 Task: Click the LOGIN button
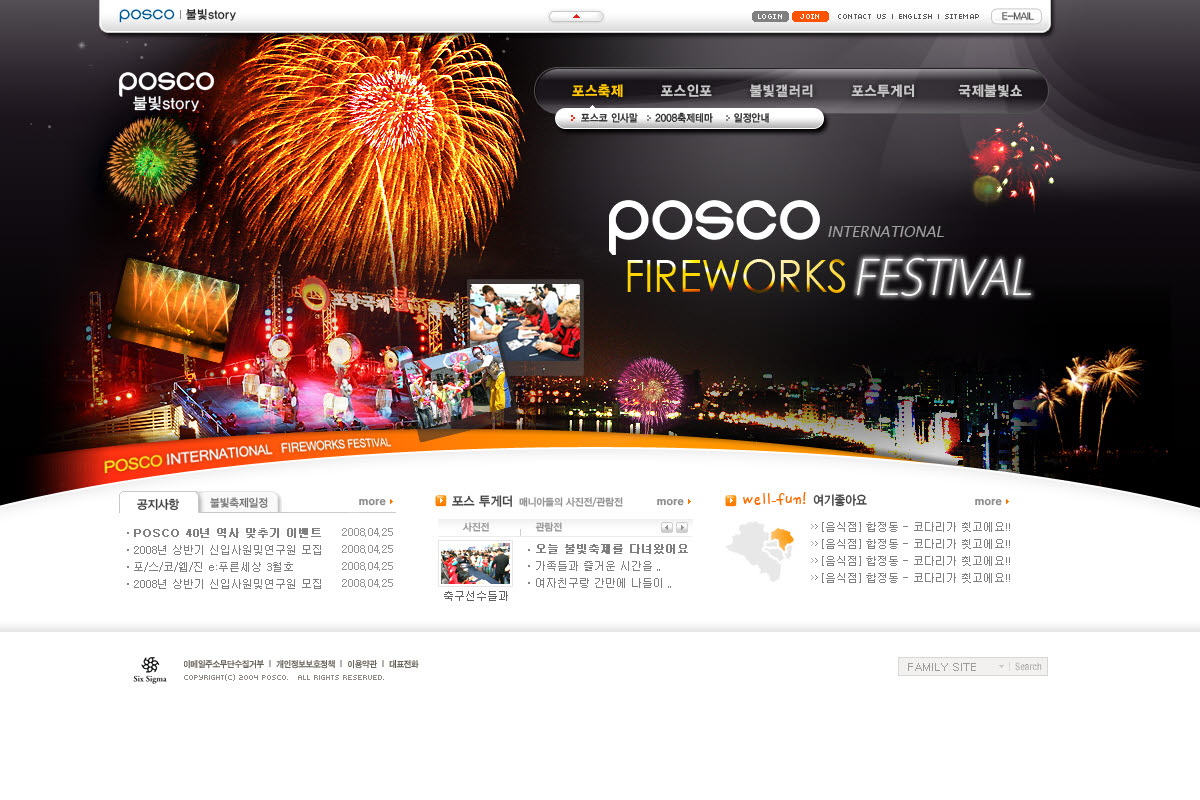(x=770, y=16)
